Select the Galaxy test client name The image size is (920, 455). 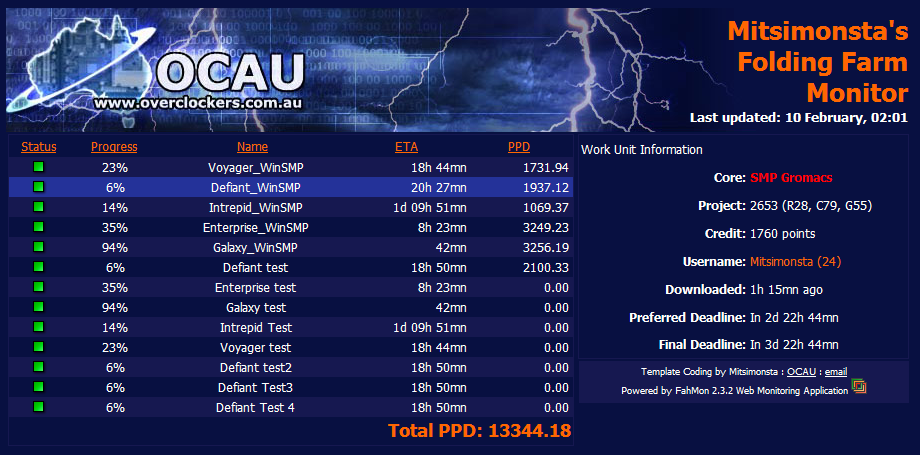point(256,308)
